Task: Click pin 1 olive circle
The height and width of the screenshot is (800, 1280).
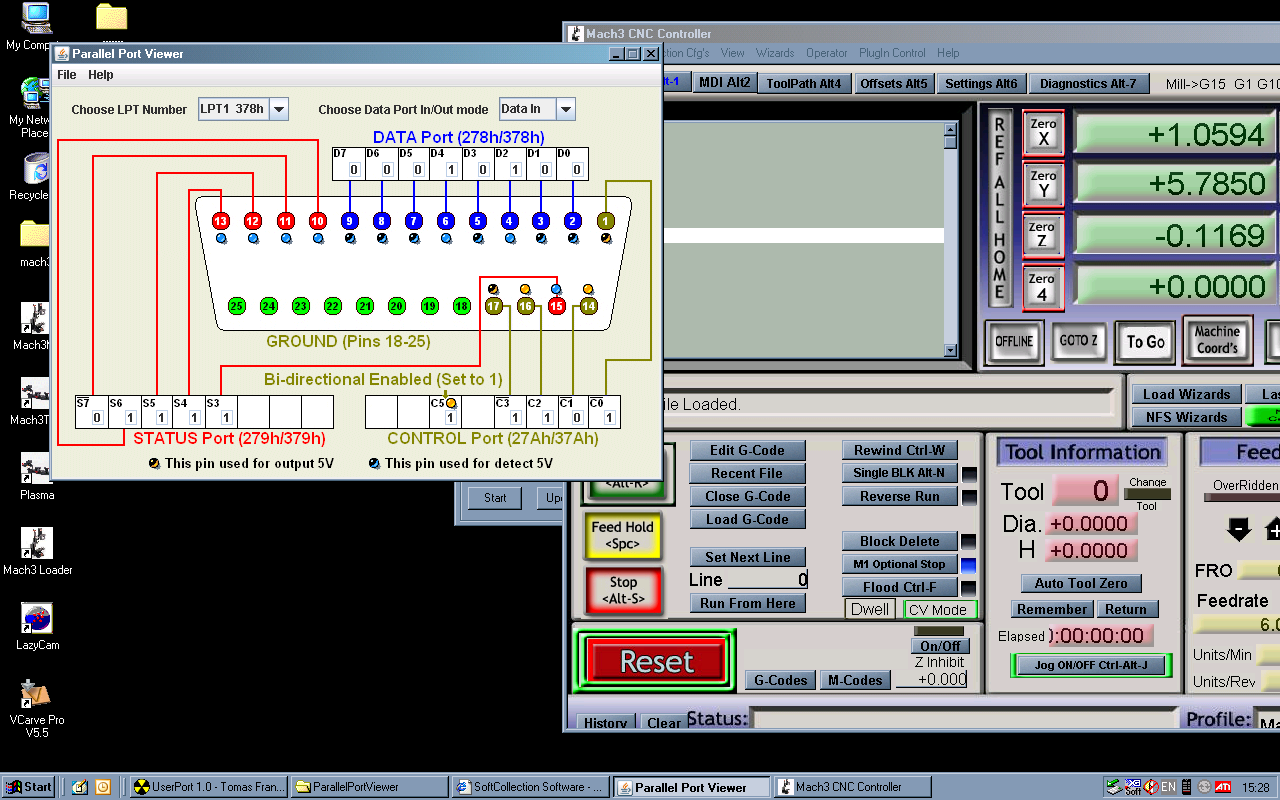Action: coord(605,221)
